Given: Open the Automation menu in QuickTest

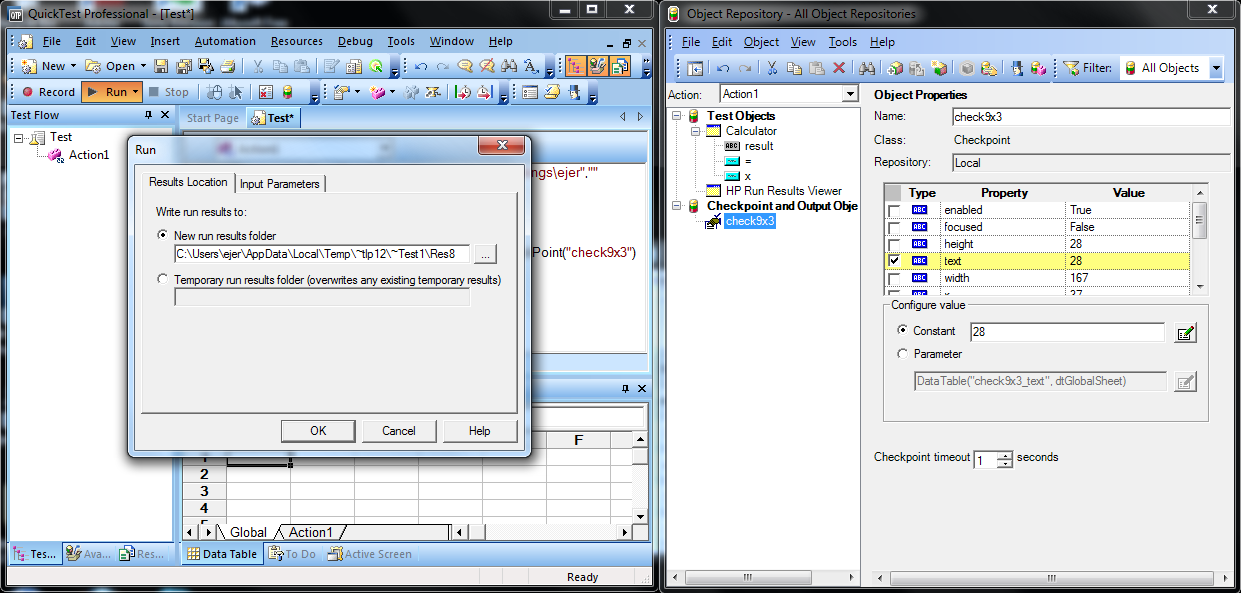Looking at the screenshot, I should pyautogui.click(x=225, y=42).
